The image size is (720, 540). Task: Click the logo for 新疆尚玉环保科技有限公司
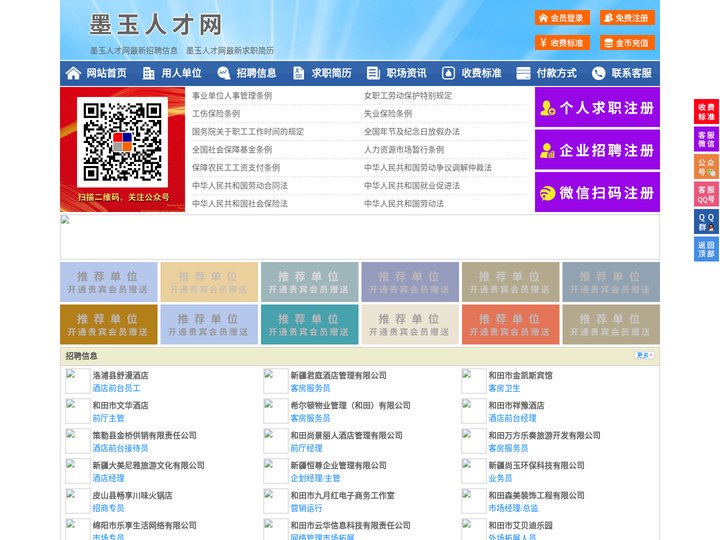(x=473, y=471)
